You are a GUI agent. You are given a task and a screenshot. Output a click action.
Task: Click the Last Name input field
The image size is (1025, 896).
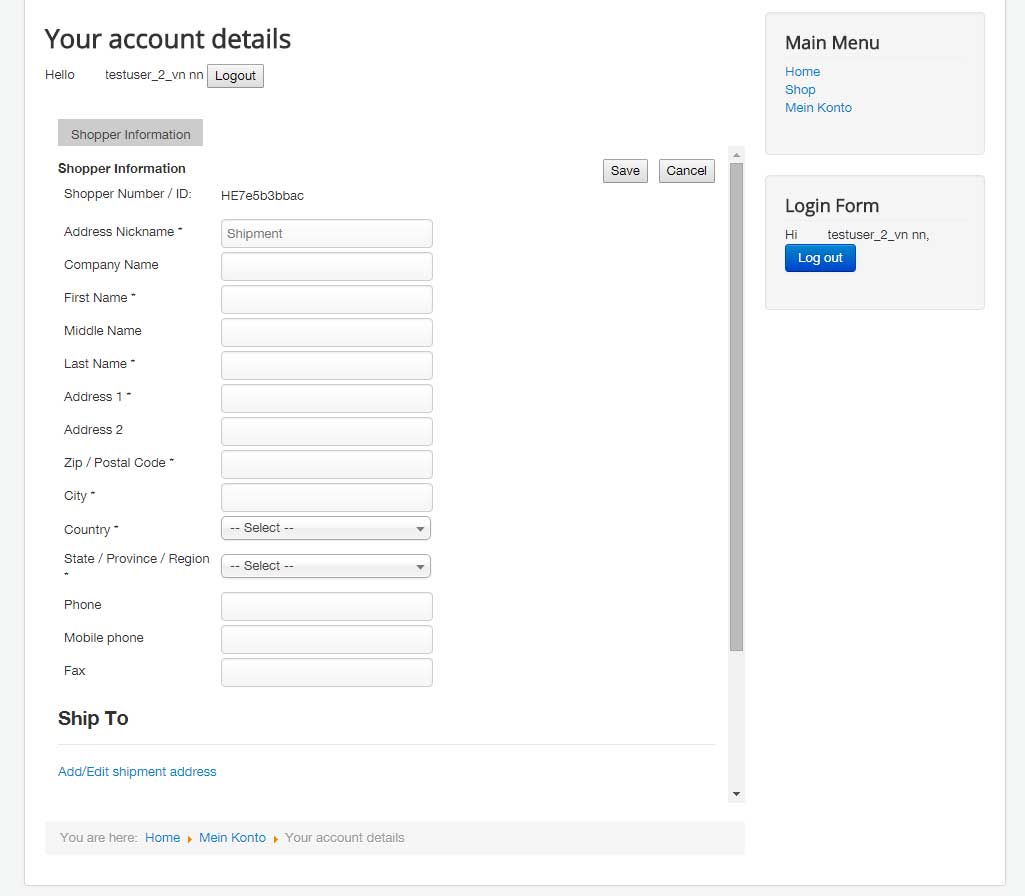[x=326, y=366]
